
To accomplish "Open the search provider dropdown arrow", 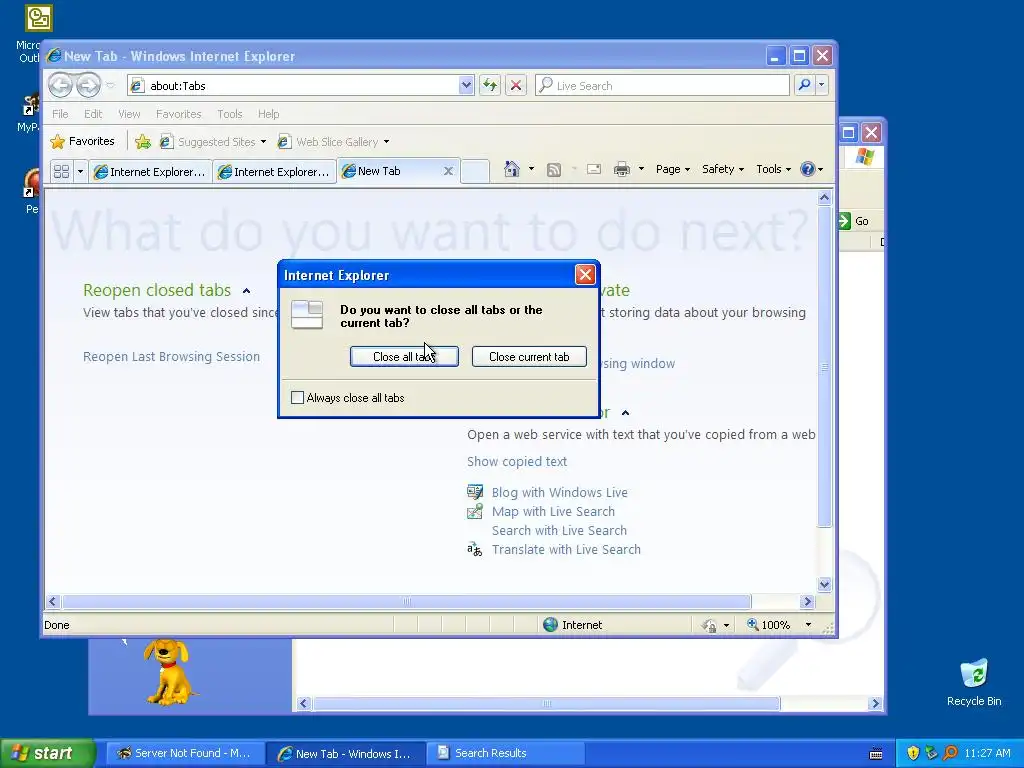I will (822, 85).
